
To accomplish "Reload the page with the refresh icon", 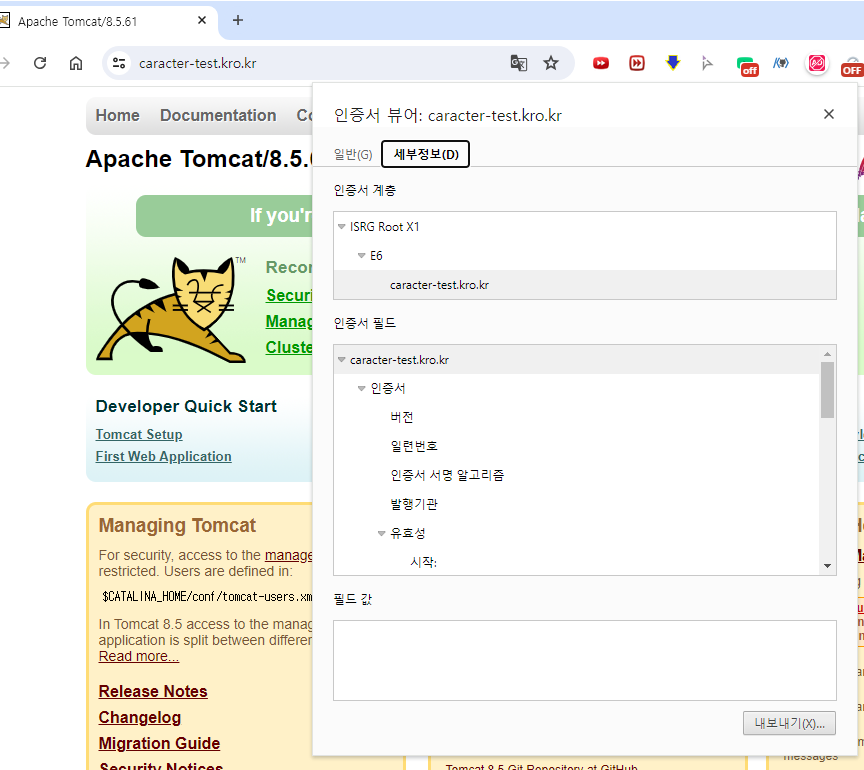I will tap(40, 63).
